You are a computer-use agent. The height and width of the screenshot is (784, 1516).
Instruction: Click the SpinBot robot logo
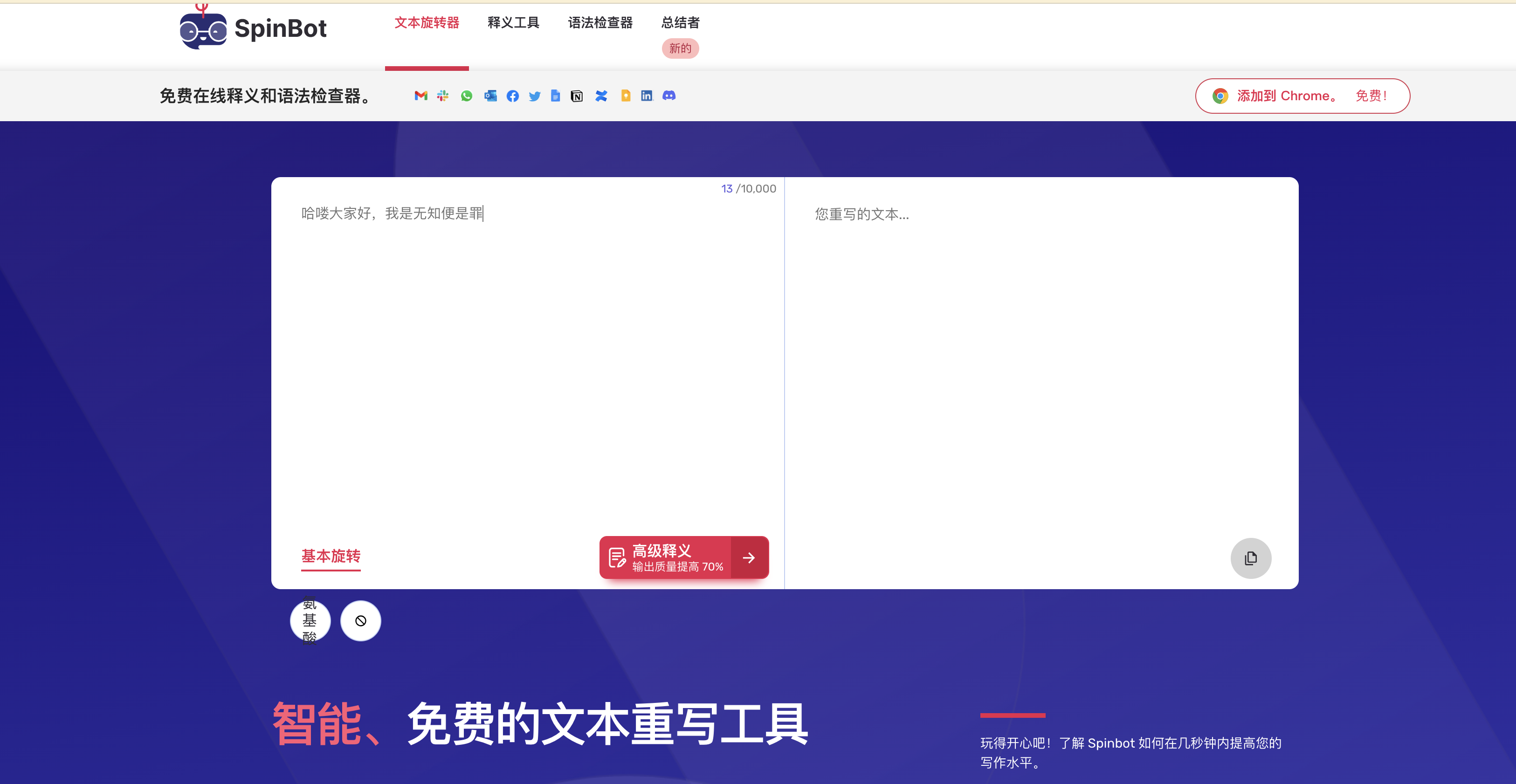[203, 28]
